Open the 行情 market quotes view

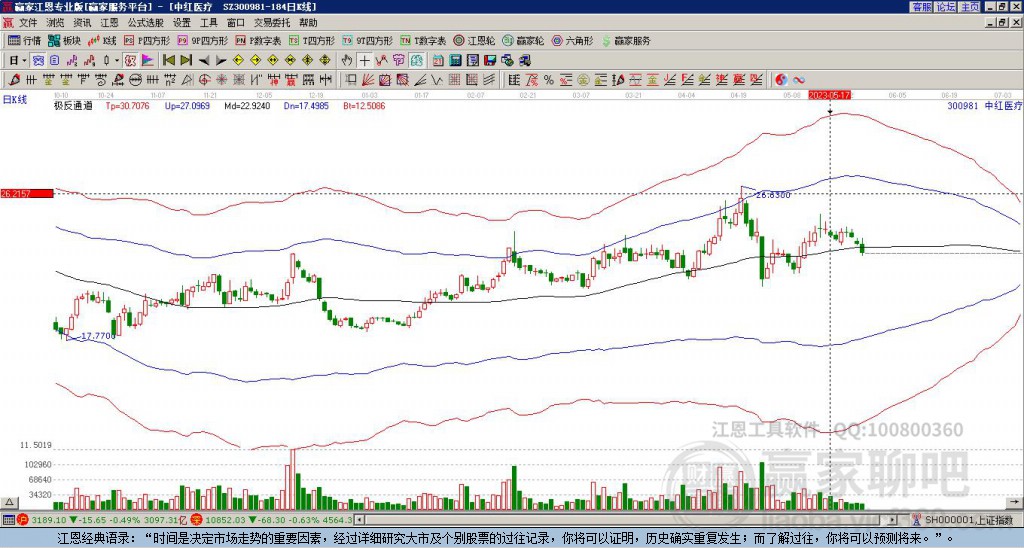25,40
